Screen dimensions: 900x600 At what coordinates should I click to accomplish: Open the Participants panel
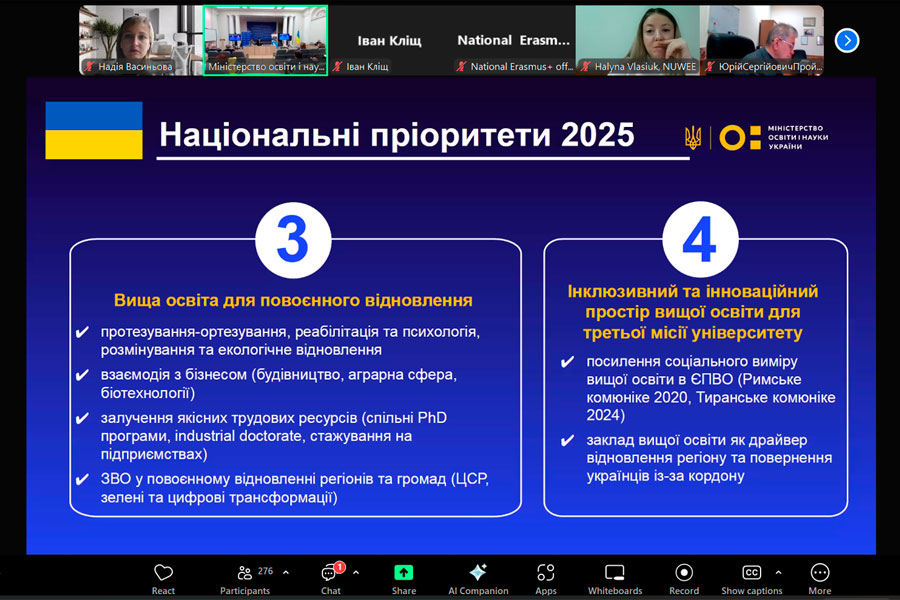click(x=246, y=579)
